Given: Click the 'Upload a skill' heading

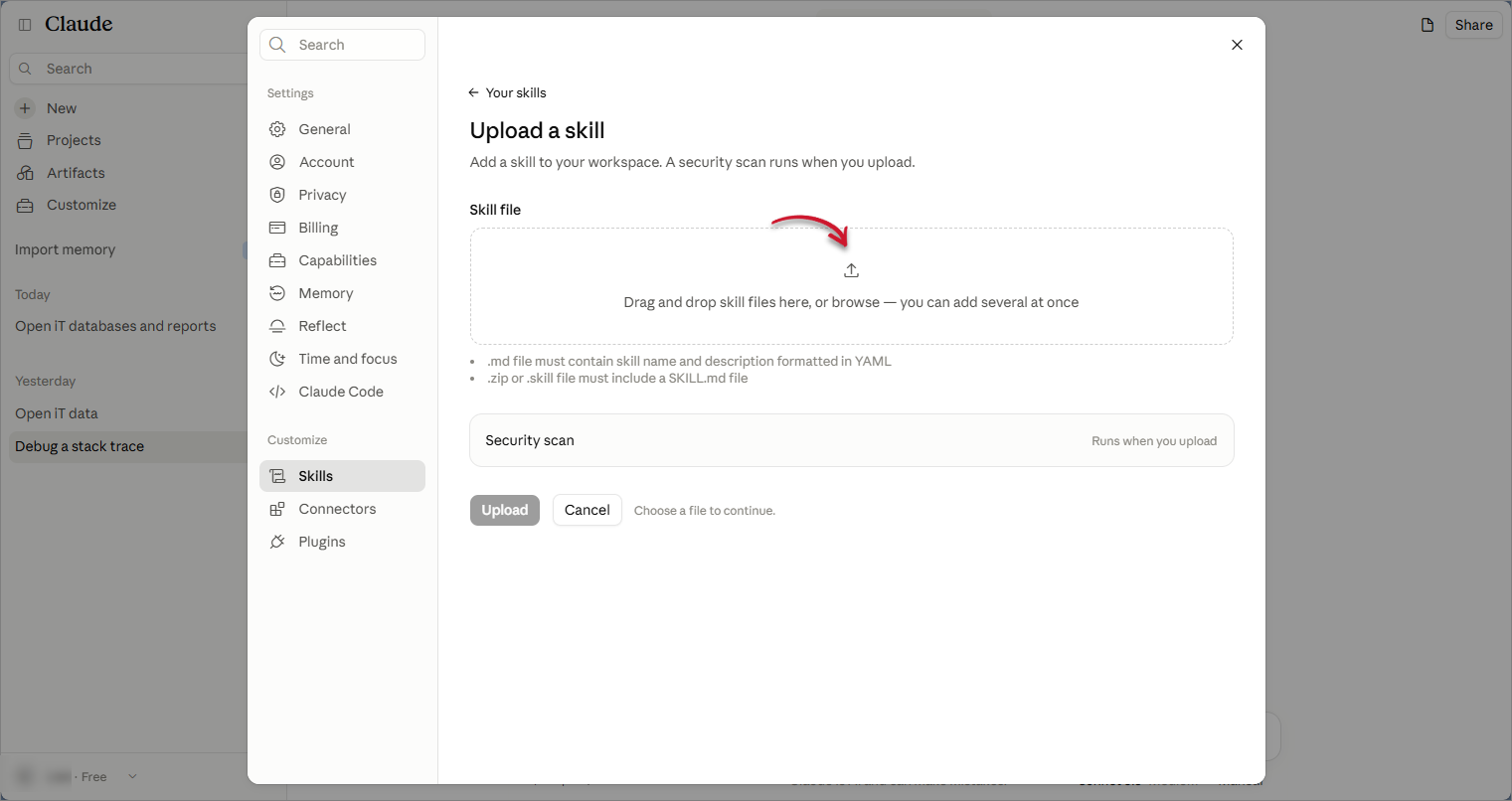Looking at the screenshot, I should pos(537,130).
